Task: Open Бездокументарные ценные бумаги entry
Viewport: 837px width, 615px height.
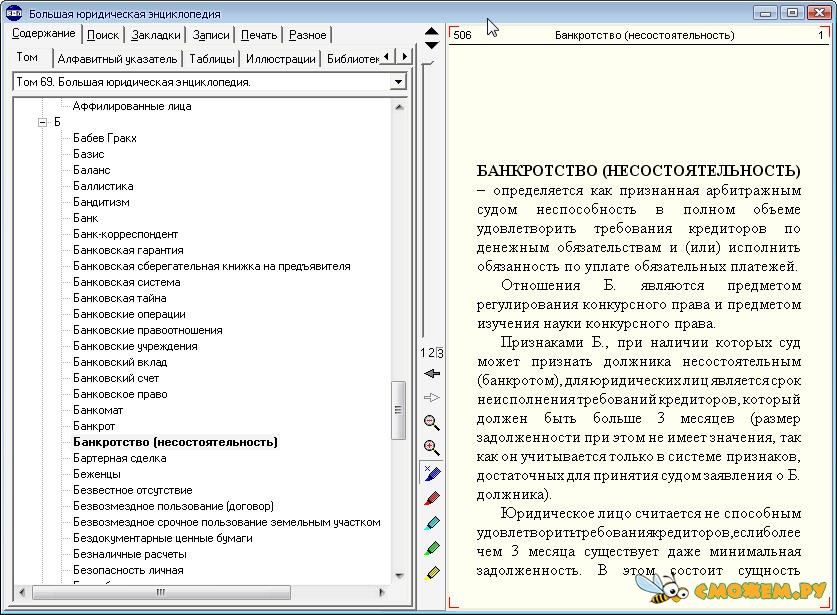Action: coord(163,539)
